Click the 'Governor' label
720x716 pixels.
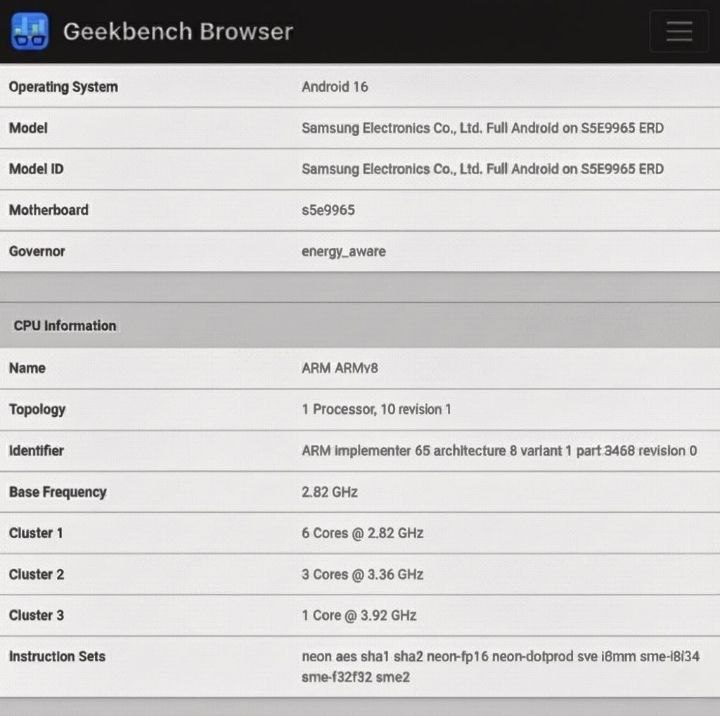tap(37, 251)
